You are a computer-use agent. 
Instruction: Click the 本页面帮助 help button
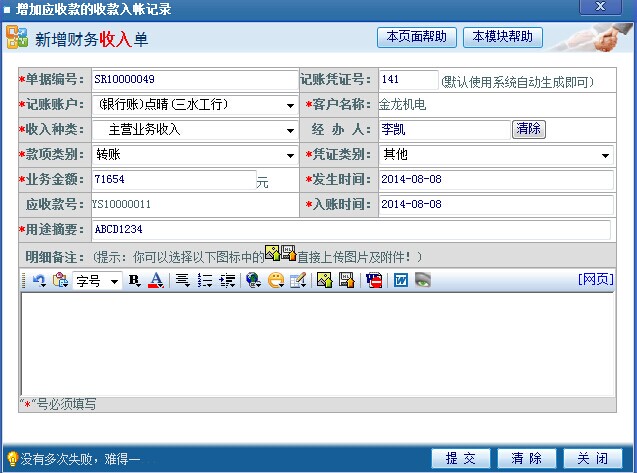[x=417, y=37]
